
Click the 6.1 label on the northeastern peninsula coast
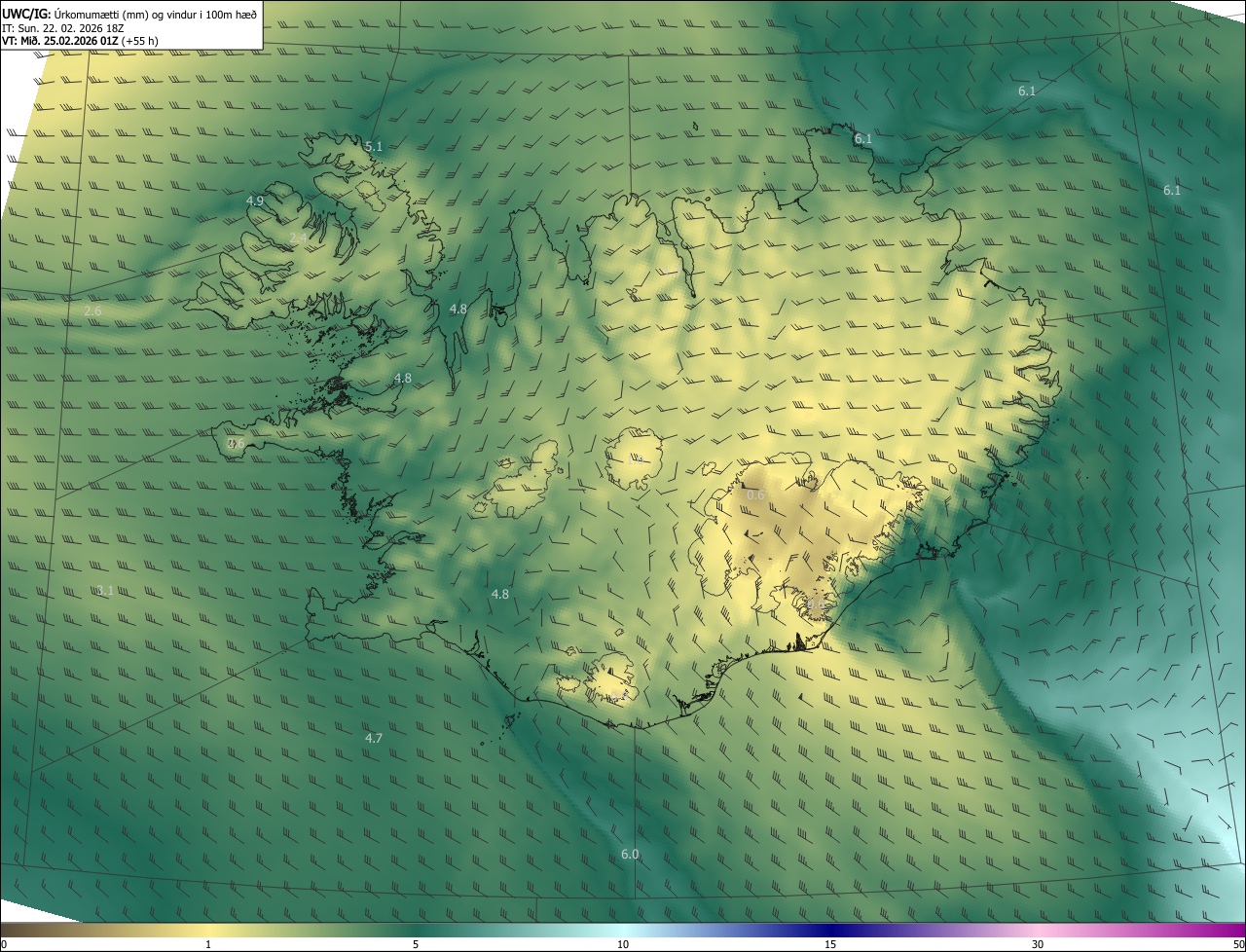pyautogui.click(x=863, y=139)
